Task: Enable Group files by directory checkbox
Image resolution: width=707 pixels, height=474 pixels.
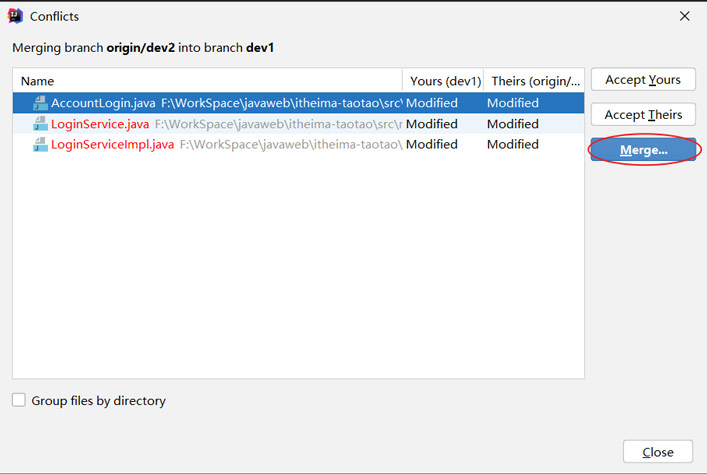Action: (19, 401)
